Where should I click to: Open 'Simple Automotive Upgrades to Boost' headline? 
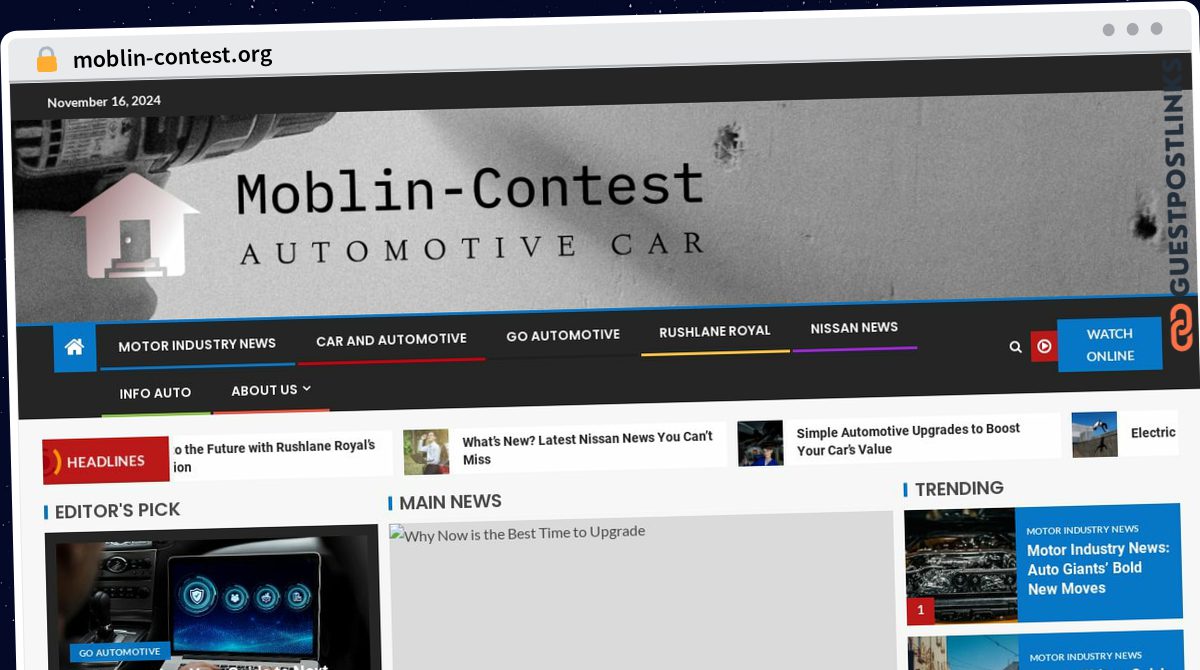908,439
